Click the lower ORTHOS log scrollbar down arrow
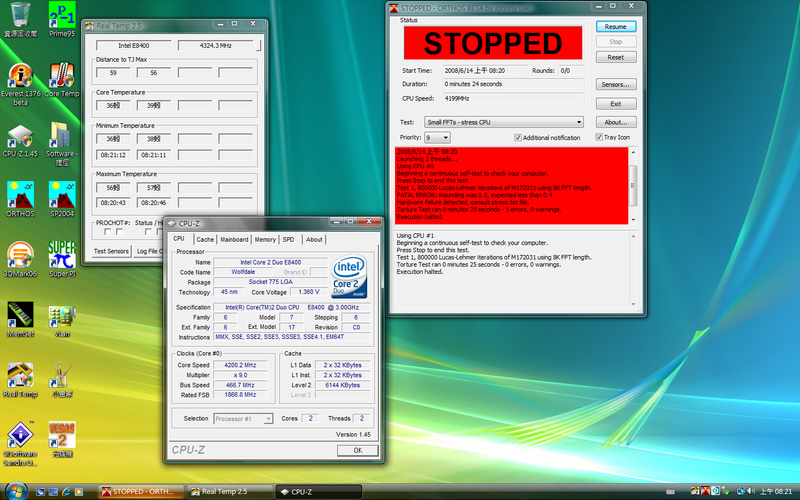 [633, 304]
